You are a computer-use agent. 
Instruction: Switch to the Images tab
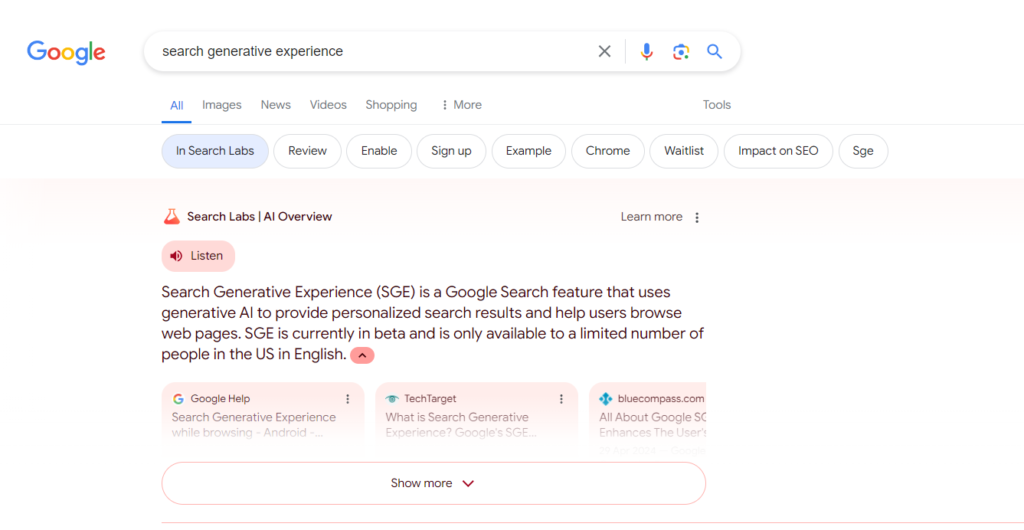(x=222, y=105)
